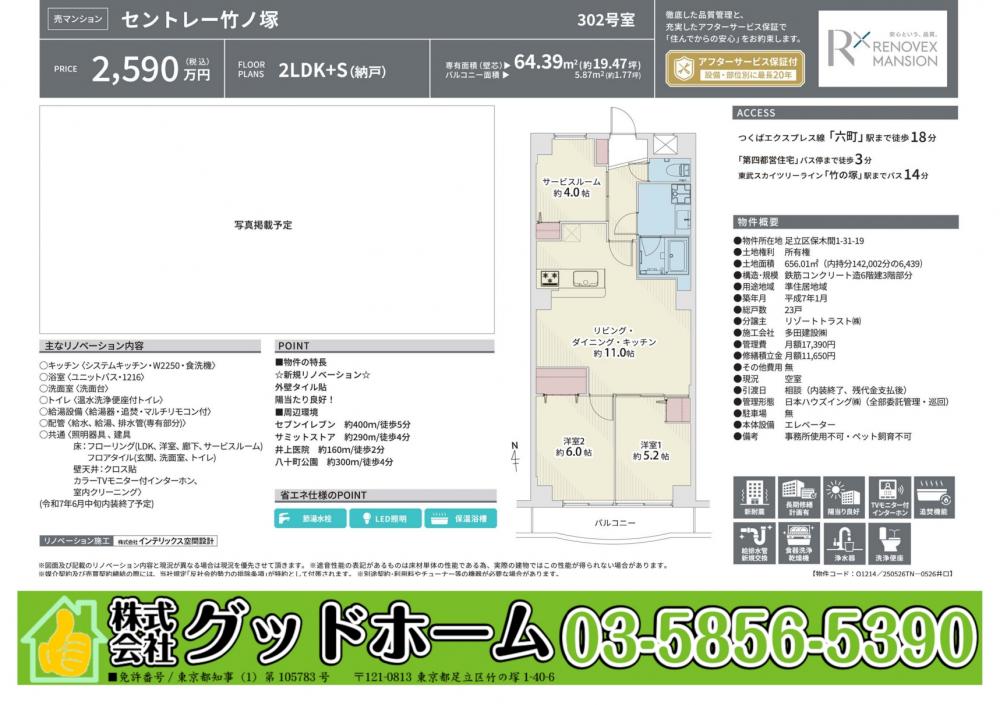Click the 64.39m² area value
Screen dimensions: 1000x705
click(545, 62)
